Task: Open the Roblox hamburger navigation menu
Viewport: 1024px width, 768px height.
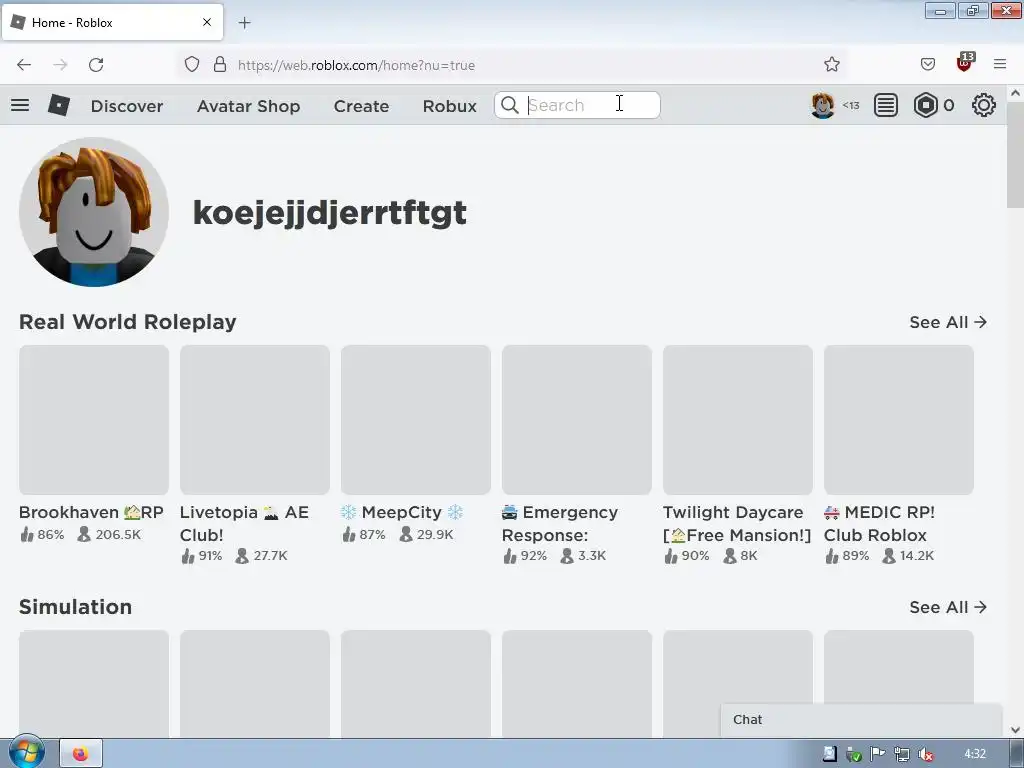Action: [x=20, y=105]
